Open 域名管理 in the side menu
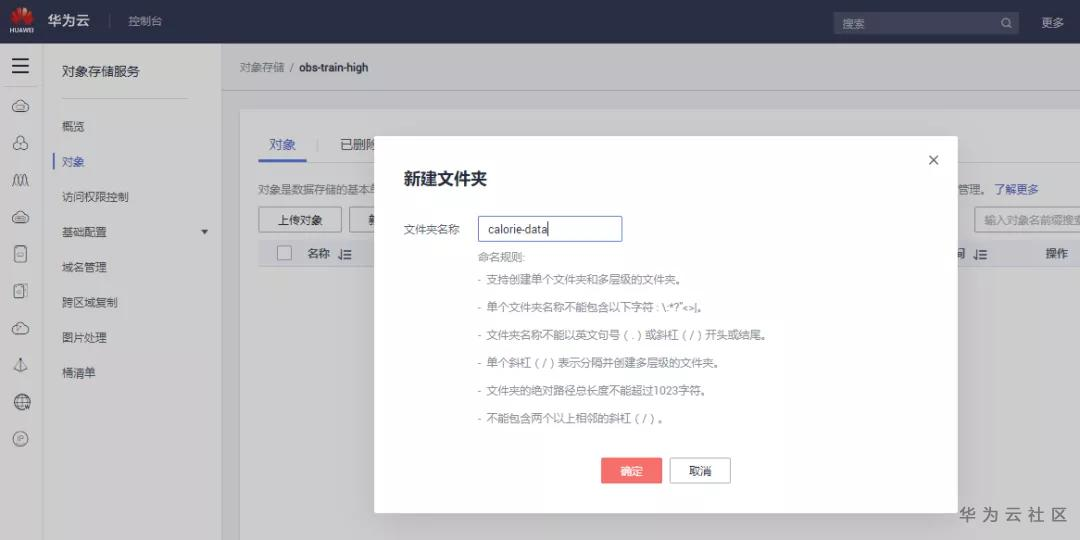The height and width of the screenshot is (540, 1080). (84, 267)
